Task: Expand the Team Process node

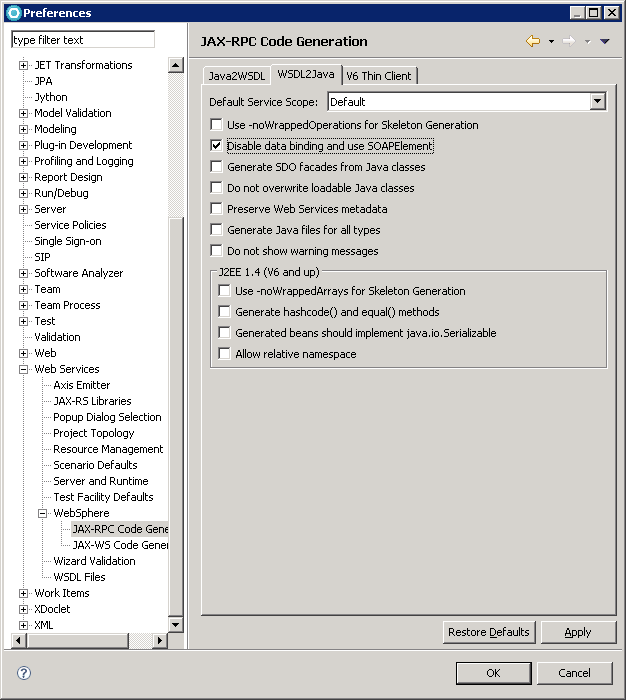Action: click(x=23, y=305)
